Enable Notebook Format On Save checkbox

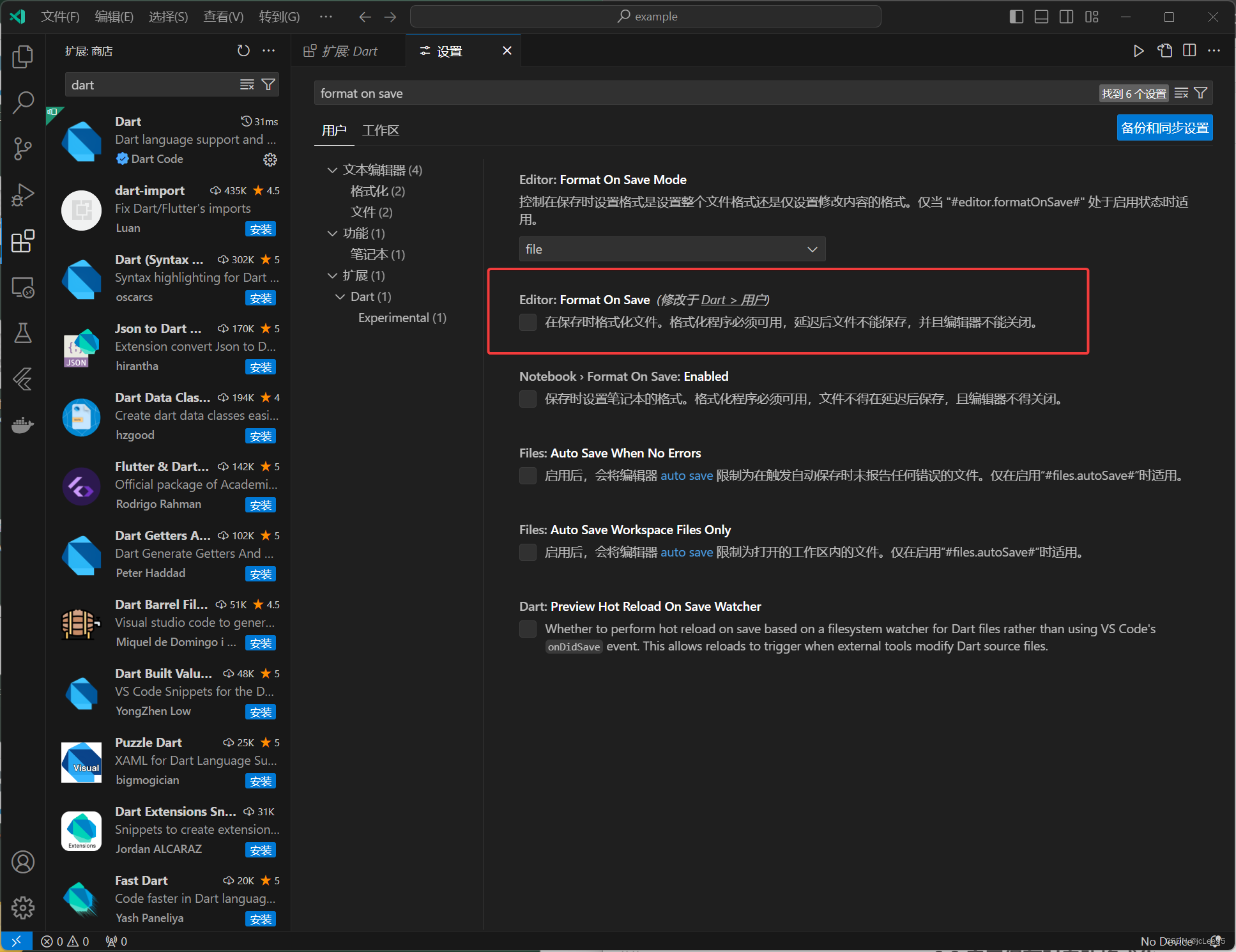pos(528,399)
